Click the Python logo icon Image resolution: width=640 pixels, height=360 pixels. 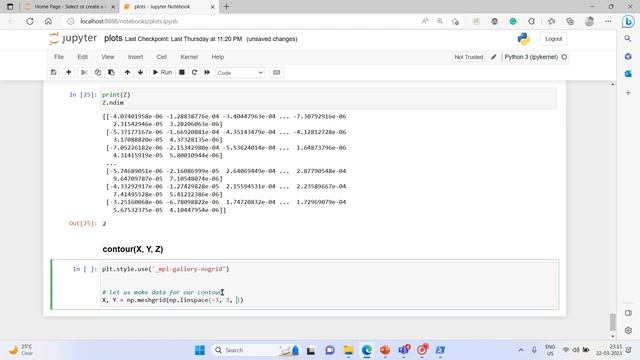(x=523, y=39)
